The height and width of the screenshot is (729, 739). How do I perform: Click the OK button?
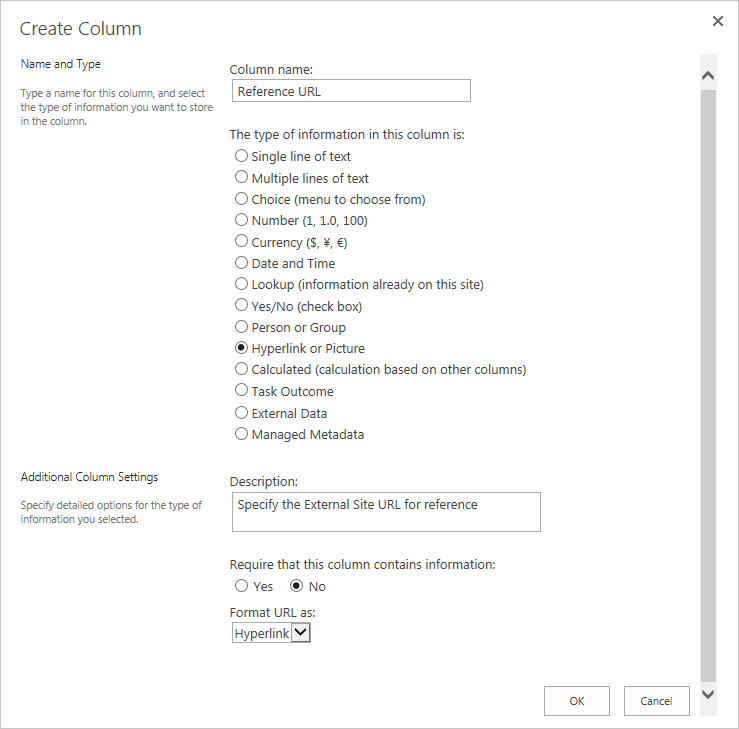pyautogui.click(x=577, y=701)
